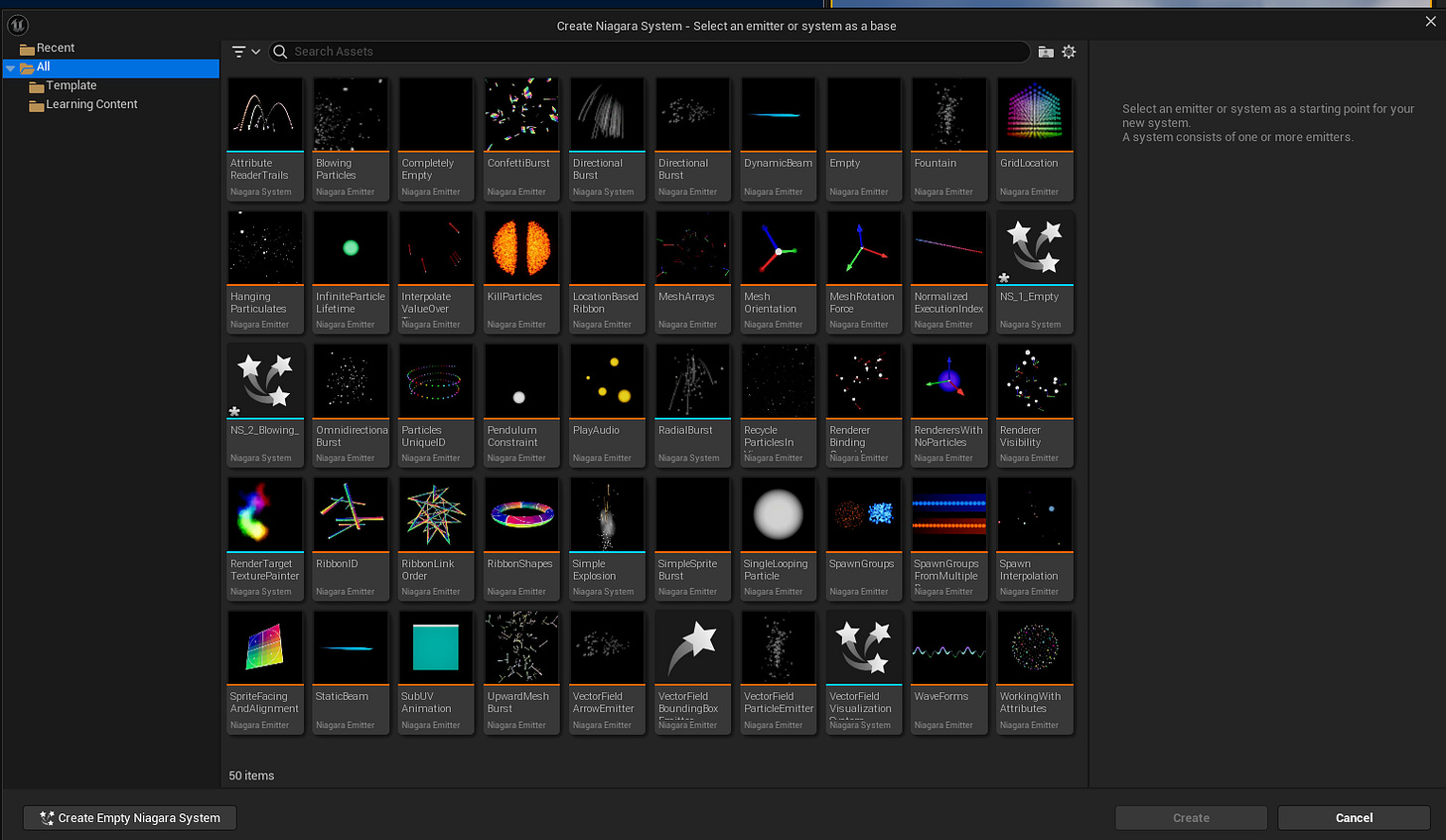Viewport: 1446px width, 840px height.
Task: Click the Unreal Engine logo icon
Action: point(18,25)
